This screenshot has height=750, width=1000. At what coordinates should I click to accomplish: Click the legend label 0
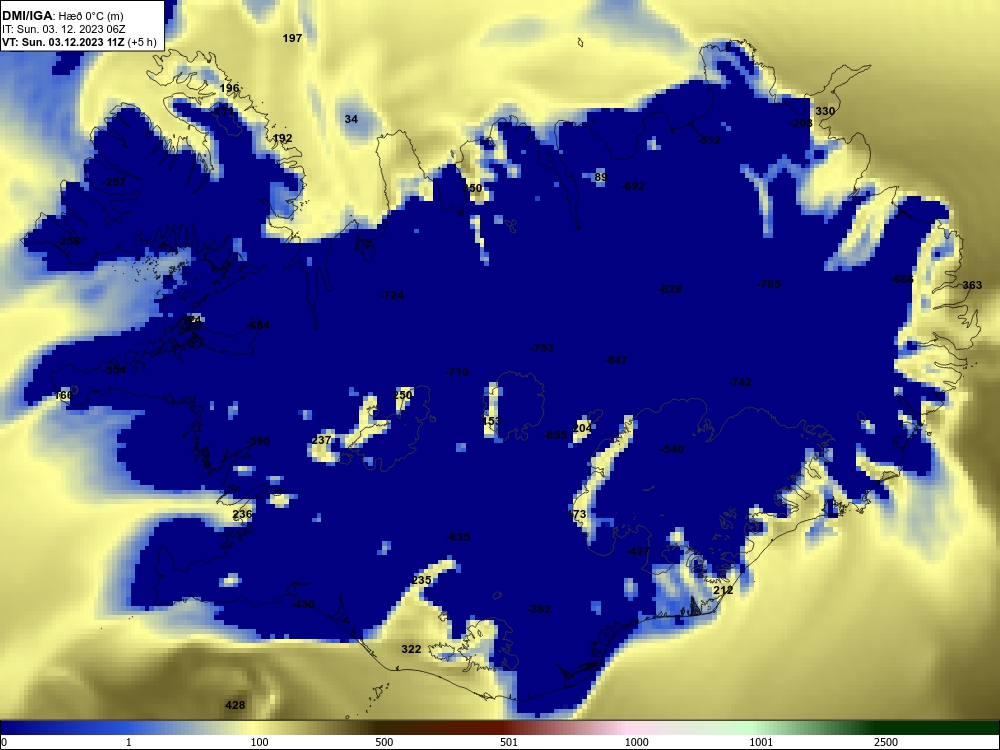[4, 742]
